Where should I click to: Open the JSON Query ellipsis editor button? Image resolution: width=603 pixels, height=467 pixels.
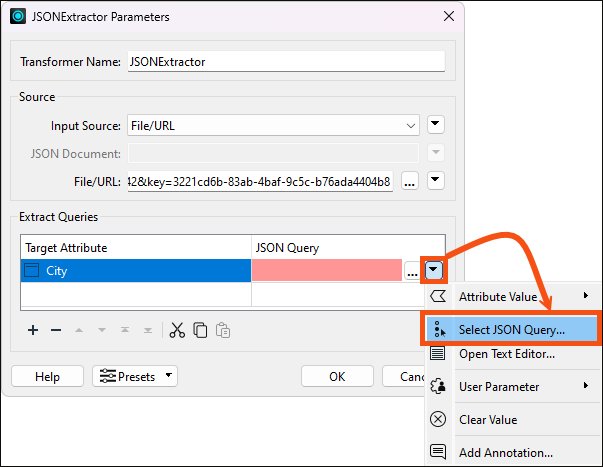tap(411, 270)
